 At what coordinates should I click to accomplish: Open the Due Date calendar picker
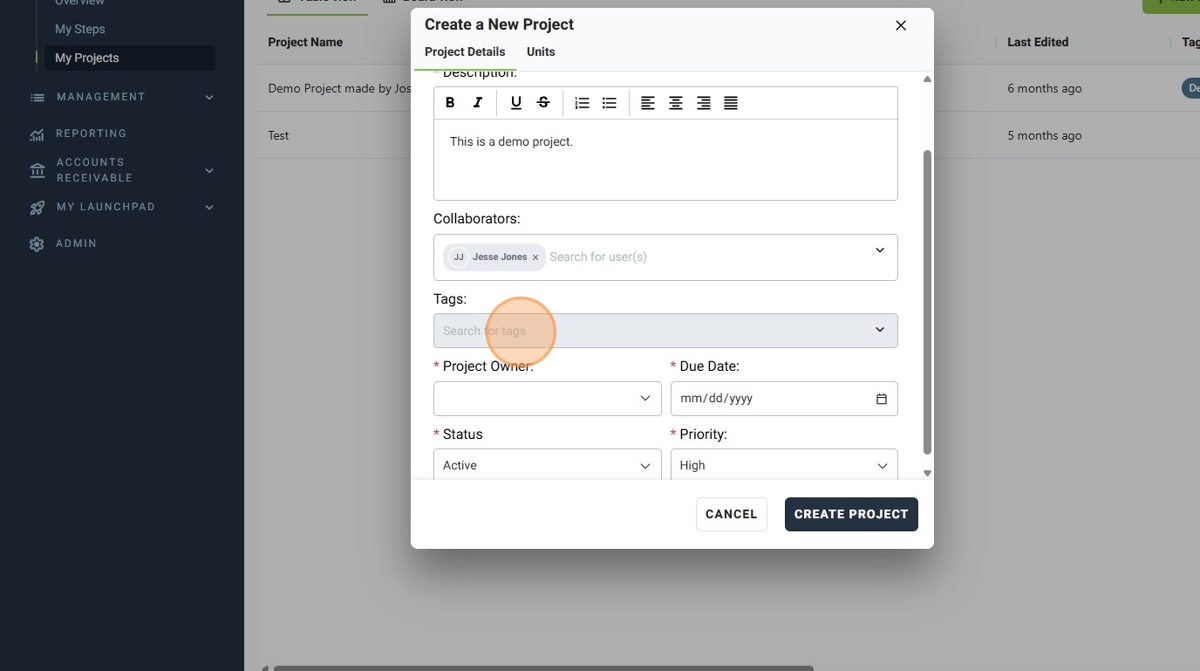click(x=881, y=399)
